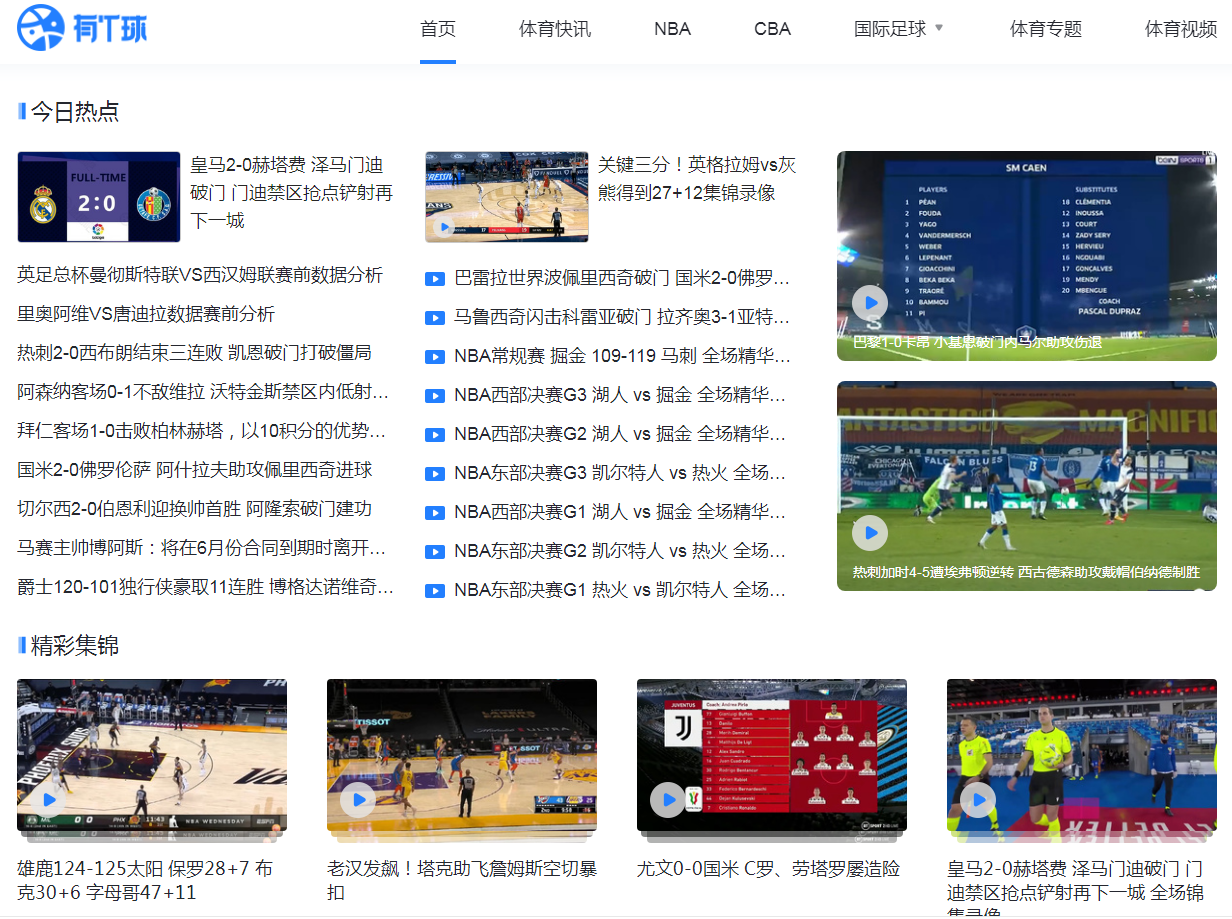This screenshot has height=919, width=1232.
Task: Switch to the NBA menu item
Action: [x=673, y=29]
